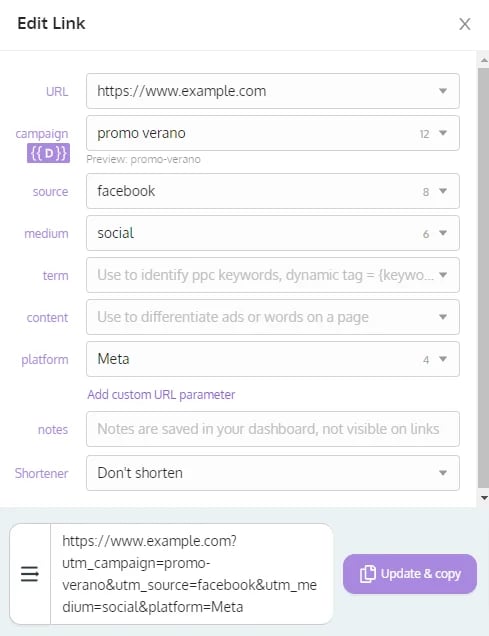Click the vertical scrollbar thumb
The width and height of the screenshot is (489, 636).
point(483,278)
